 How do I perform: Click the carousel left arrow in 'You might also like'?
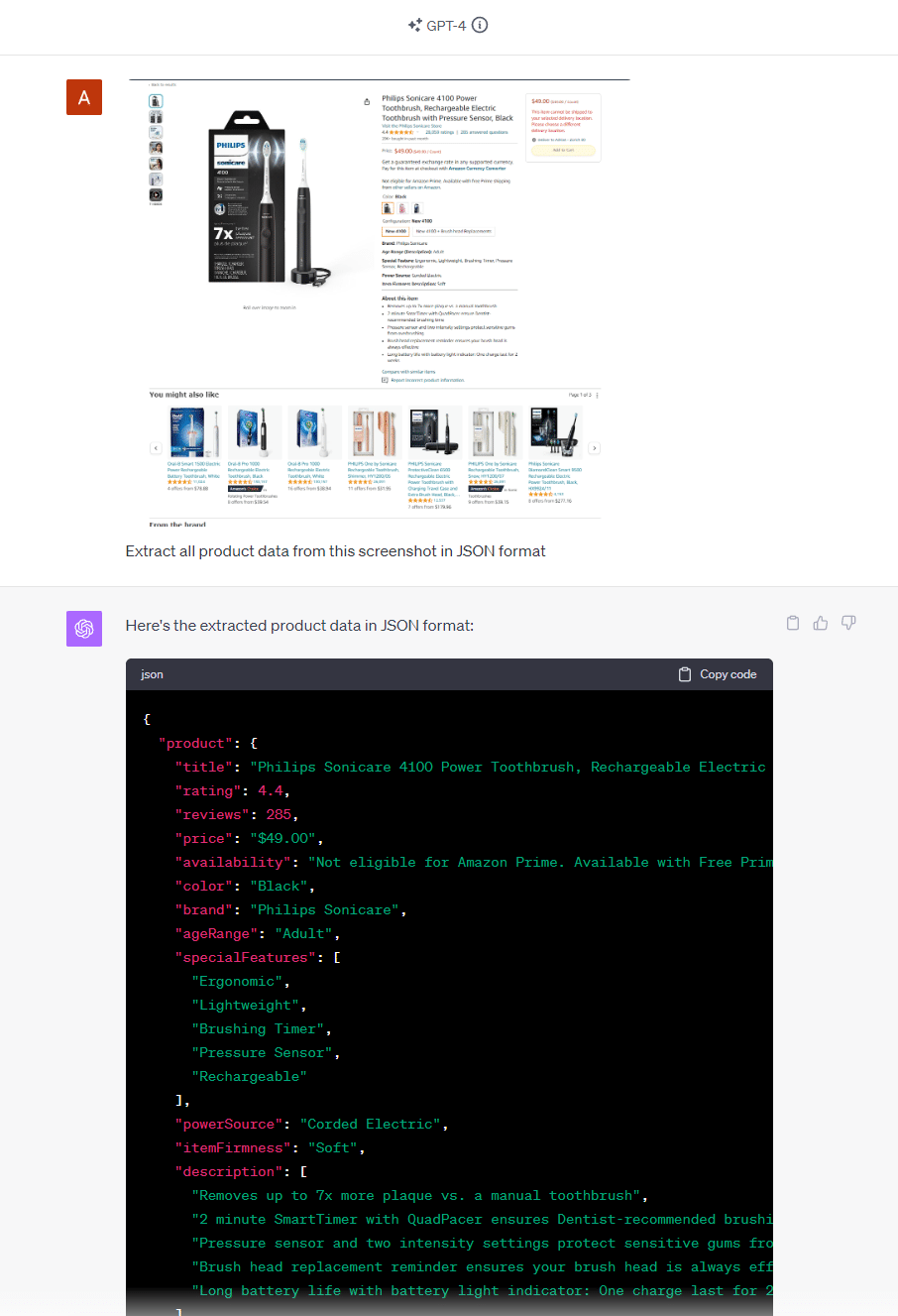(156, 448)
